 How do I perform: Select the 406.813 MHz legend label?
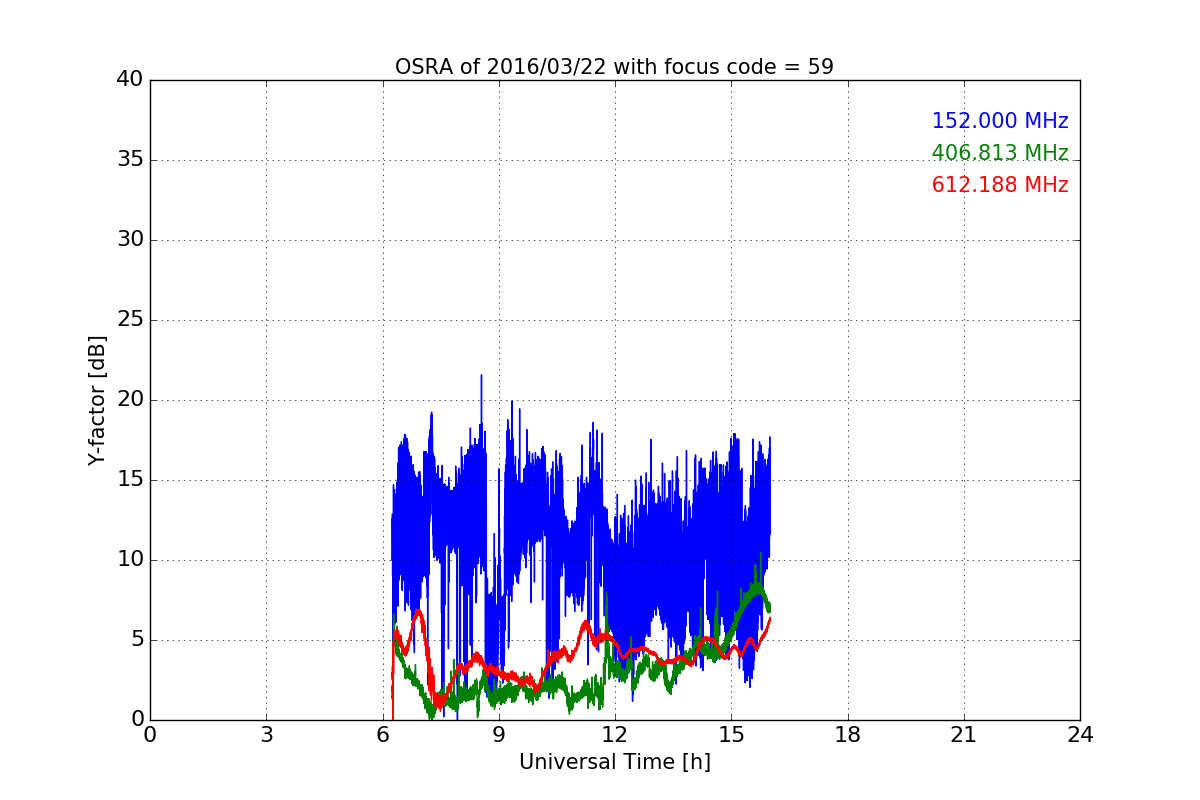[x=1000, y=153]
